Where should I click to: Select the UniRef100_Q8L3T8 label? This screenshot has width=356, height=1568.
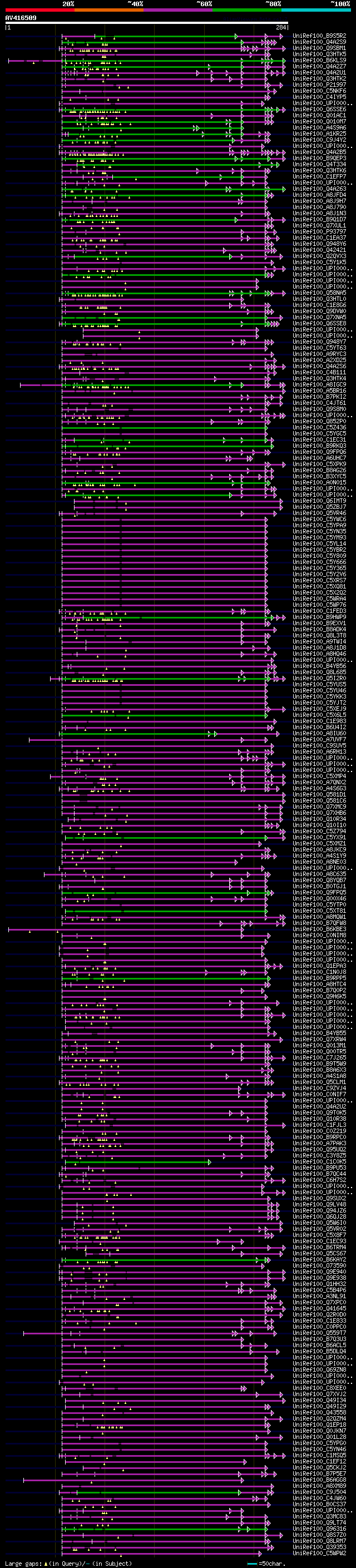pyautogui.click(x=319, y=635)
